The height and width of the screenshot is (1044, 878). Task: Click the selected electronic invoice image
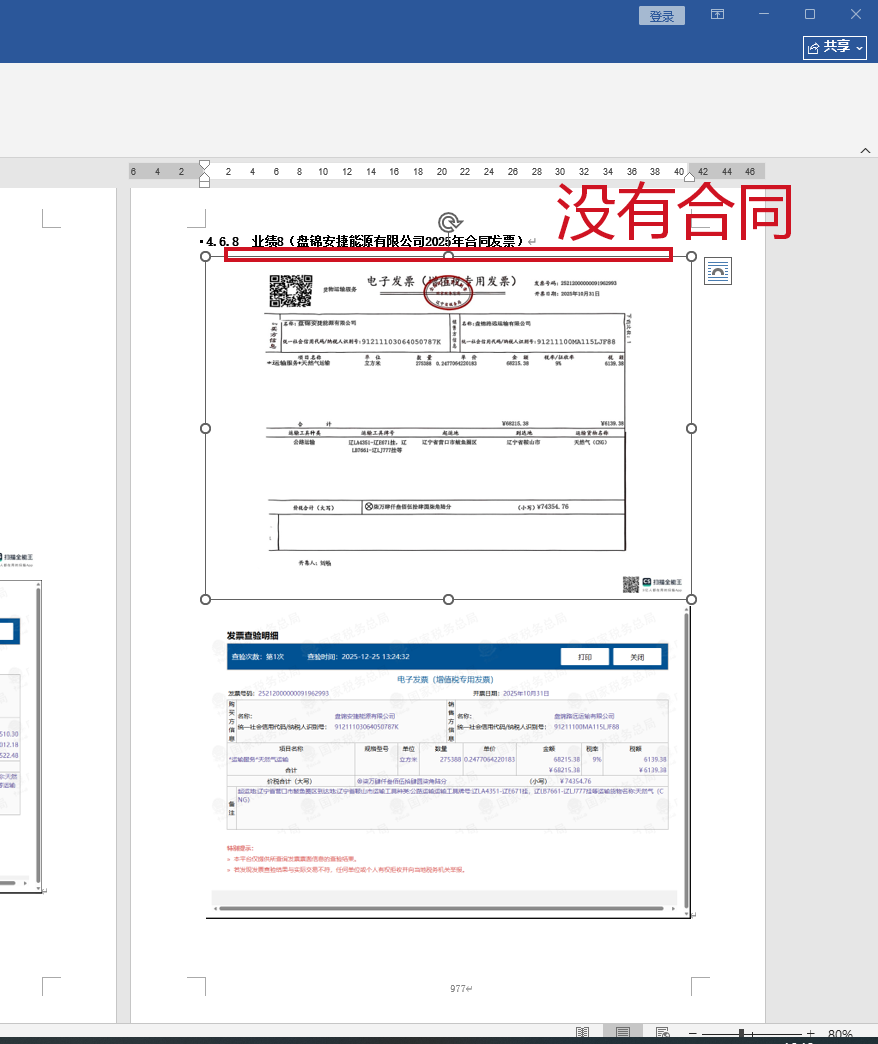tap(449, 428)
